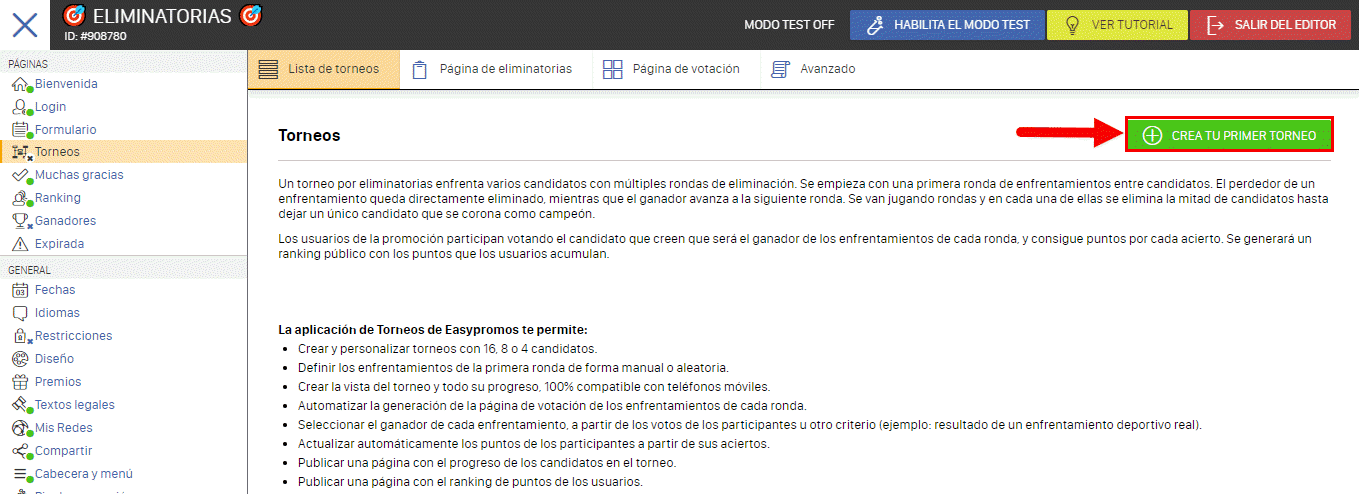
Task: Click the trophy icon next to Ganadores
Action: pyautogui.click(x=20, y=221)
